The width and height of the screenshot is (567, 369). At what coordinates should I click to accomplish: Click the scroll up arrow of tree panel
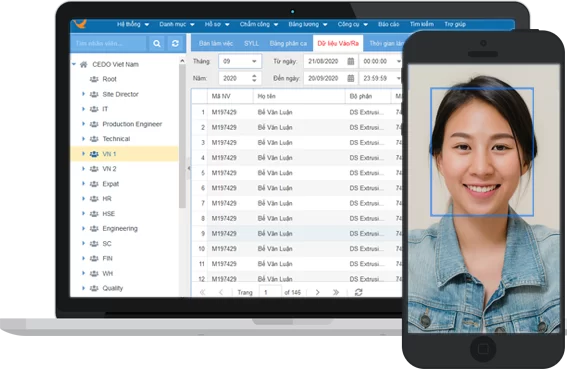(182, 61)
